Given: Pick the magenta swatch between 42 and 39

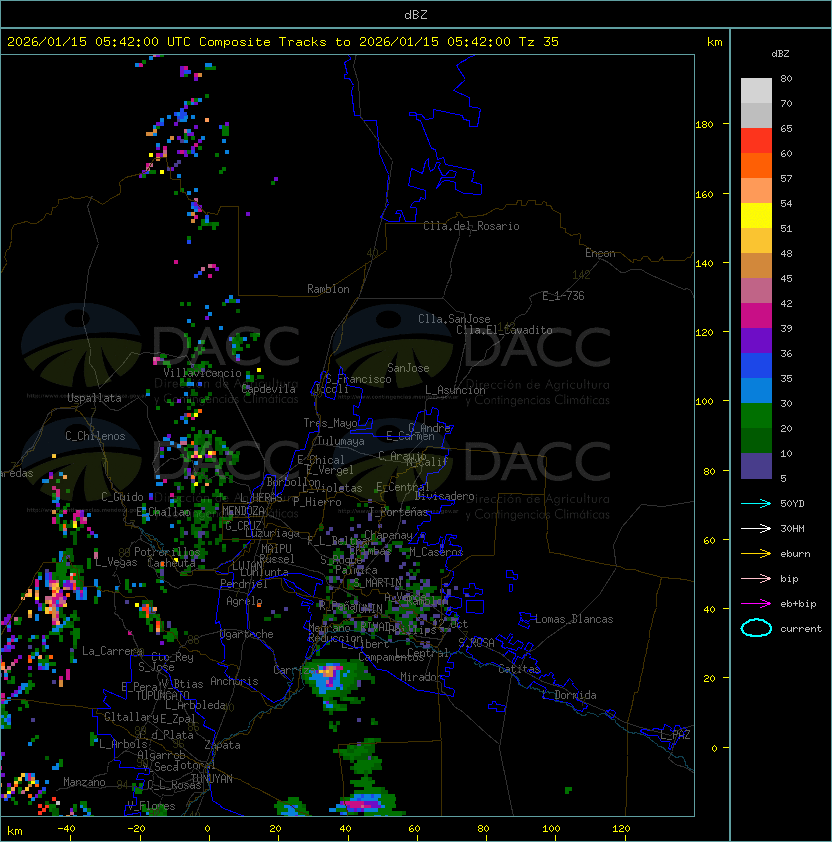Looking at the screenshot, I should coord(756,315).
